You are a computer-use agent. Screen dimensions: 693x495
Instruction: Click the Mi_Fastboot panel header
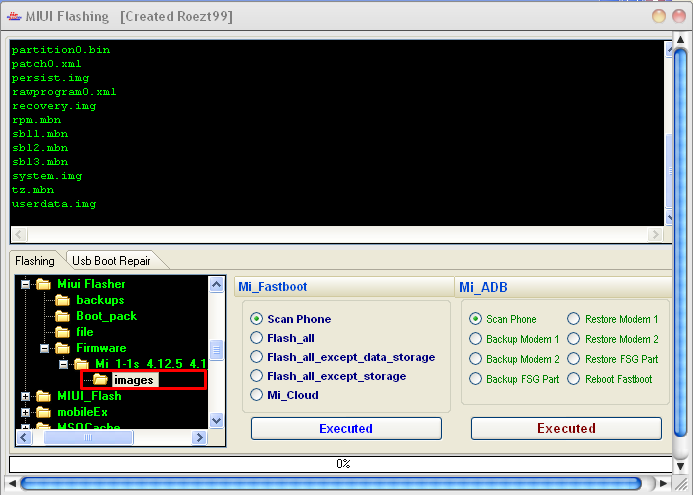tap(344, 286)
